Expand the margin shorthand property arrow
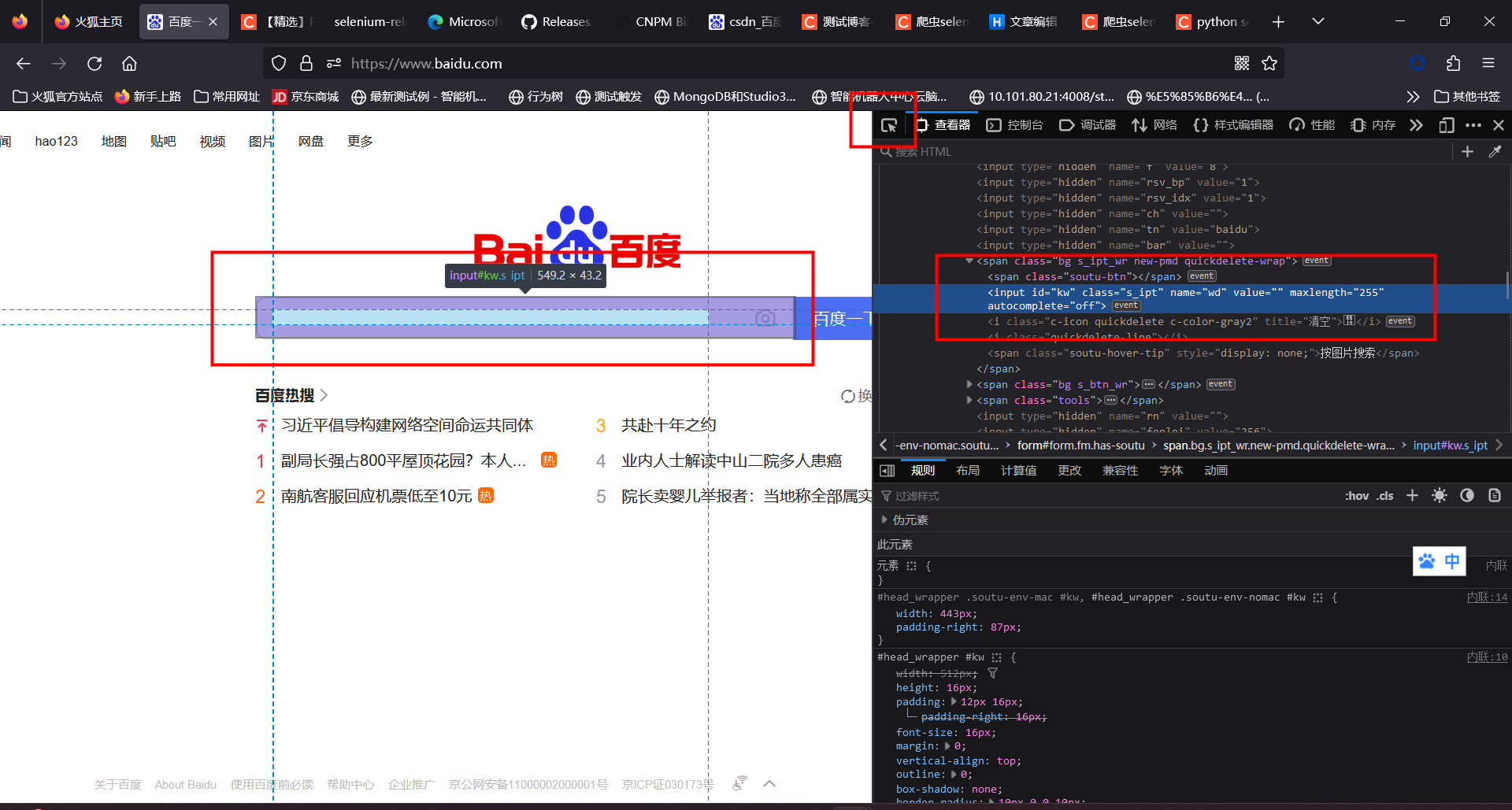 click(947, 745)
